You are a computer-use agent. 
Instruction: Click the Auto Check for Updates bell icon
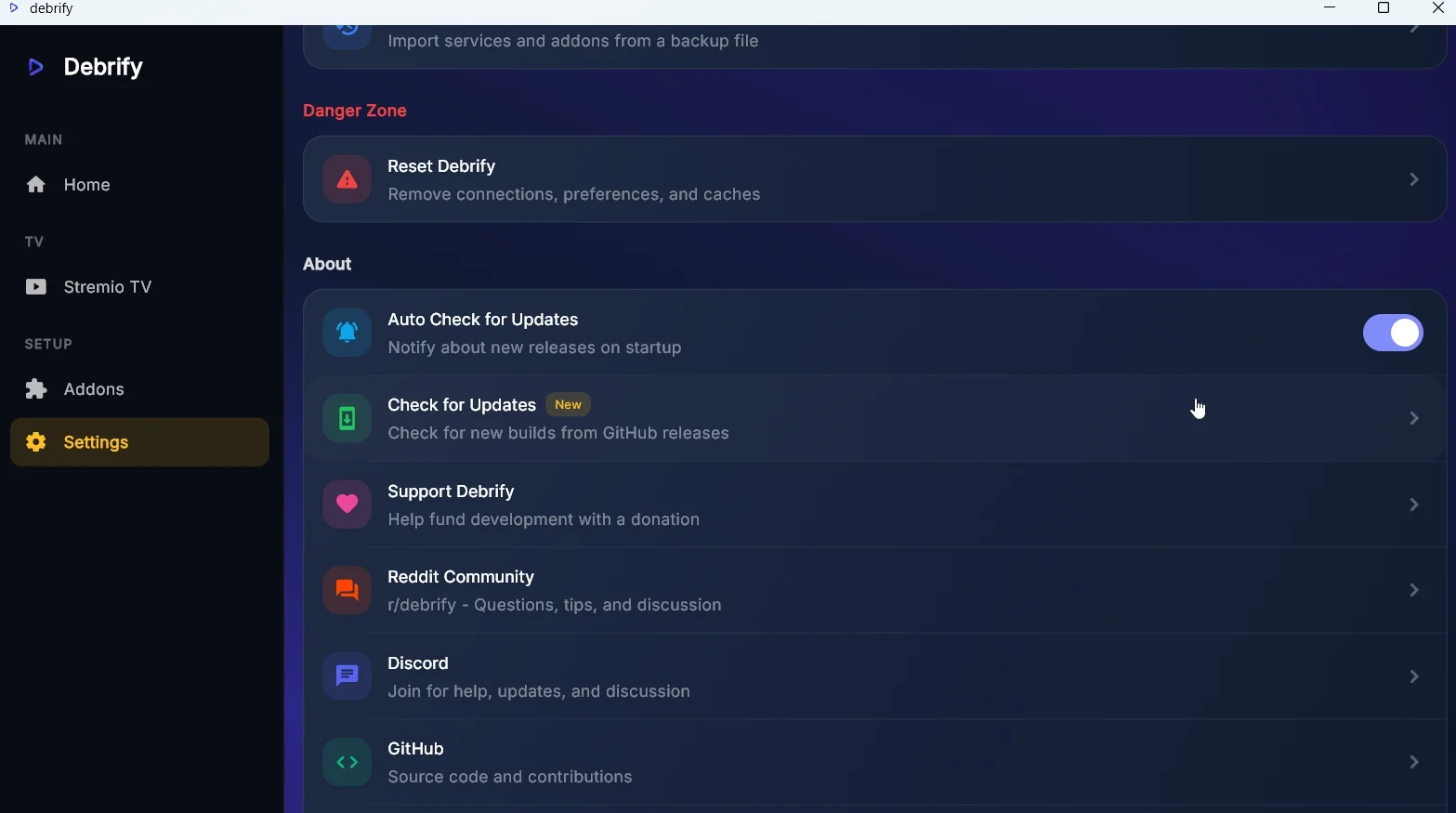point(347,334)
